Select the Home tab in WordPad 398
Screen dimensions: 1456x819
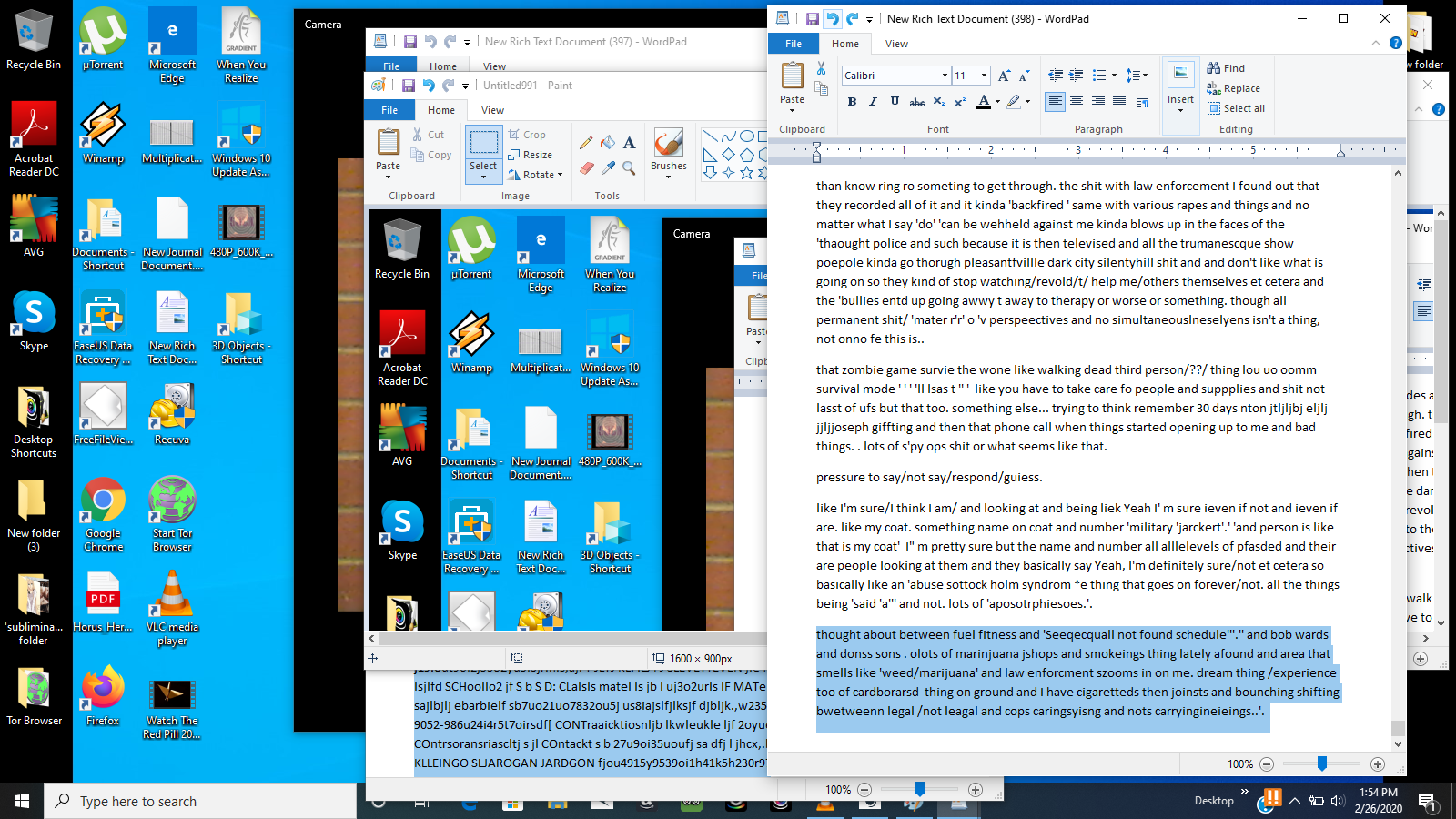tap(845, 43)
